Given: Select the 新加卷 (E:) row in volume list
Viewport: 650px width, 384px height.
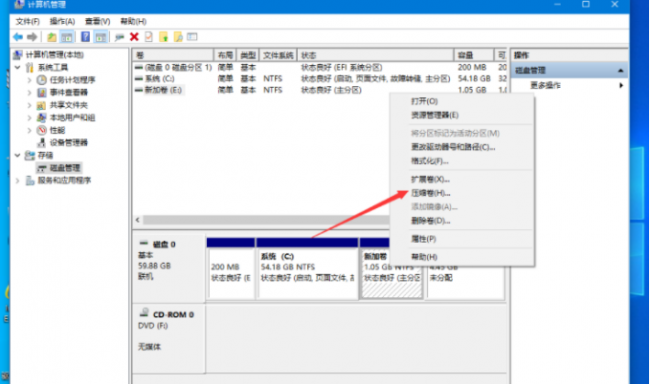Looking at the screenshot, I should coord(320,90).
